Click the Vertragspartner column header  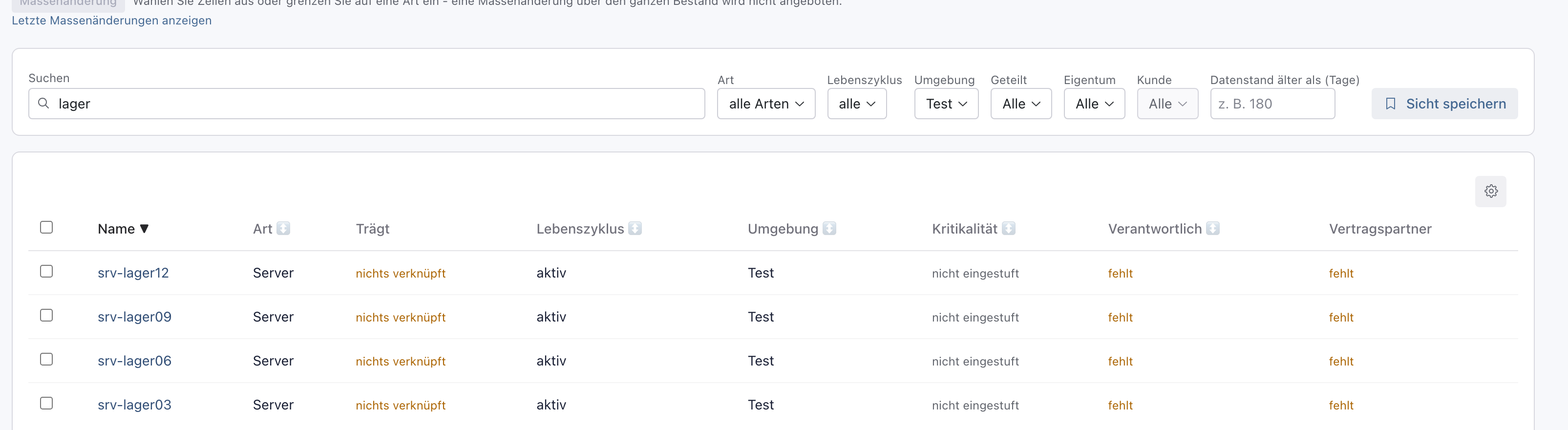tap(1380, 229)
